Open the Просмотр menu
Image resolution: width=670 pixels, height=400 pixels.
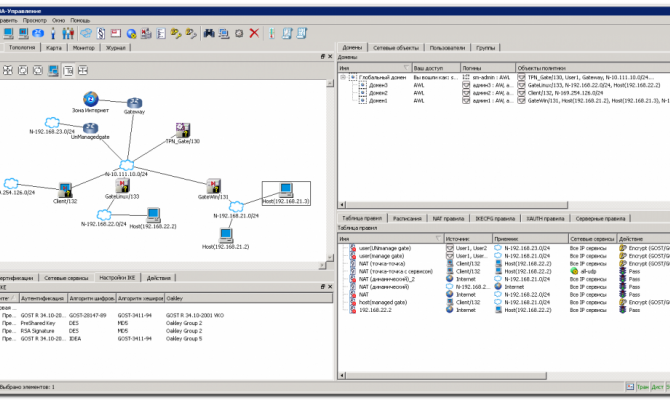point(35,20)
